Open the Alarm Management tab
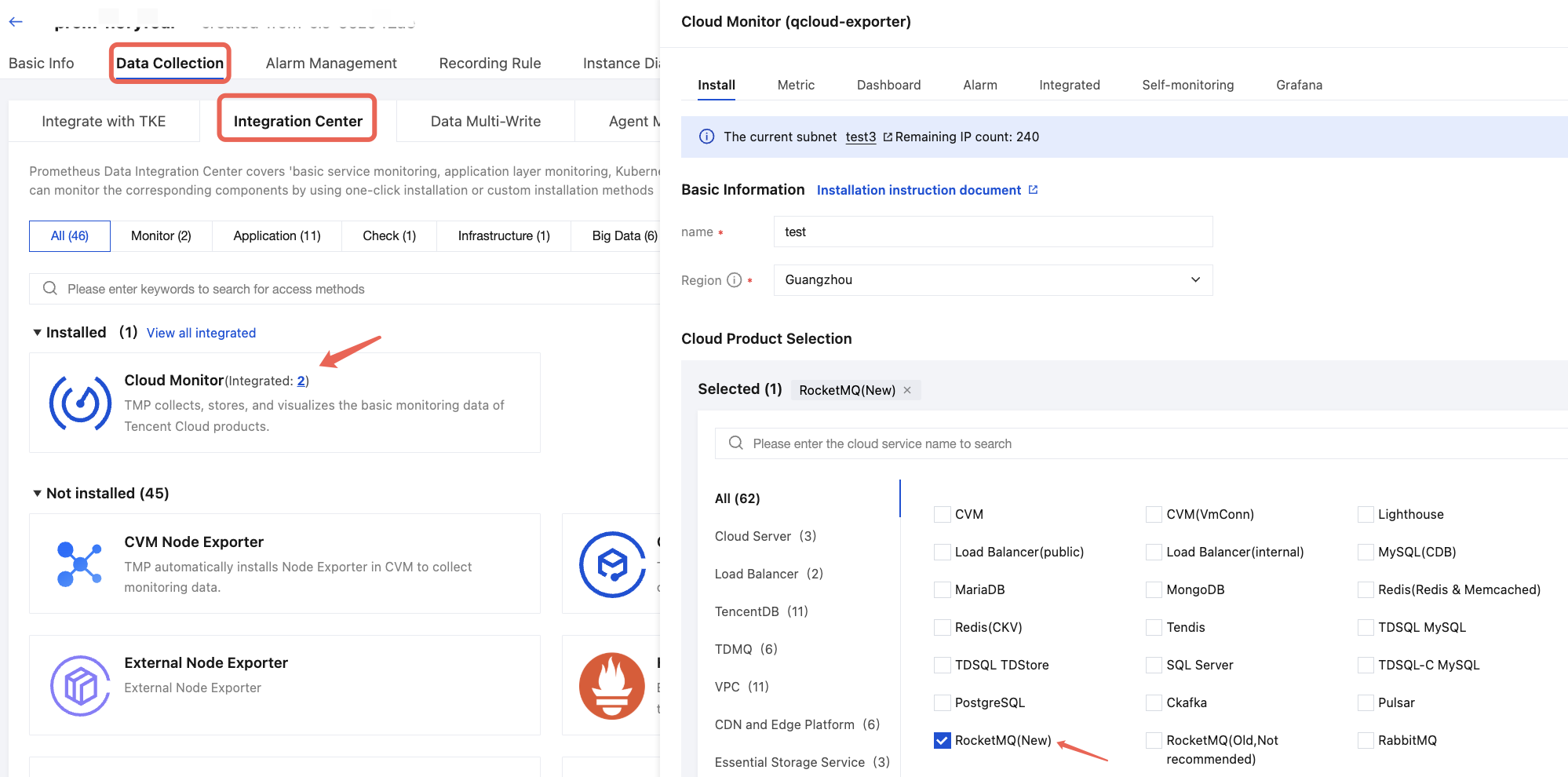The image size is (1568, 777). tap(330, 64)
